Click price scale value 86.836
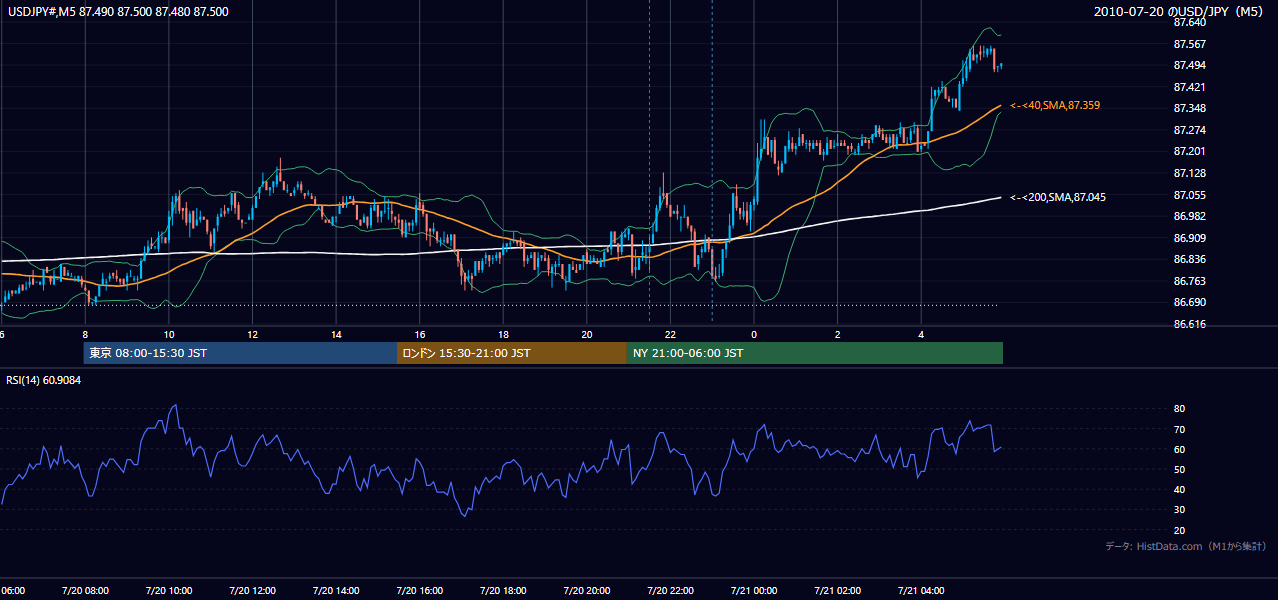The height and width of the screenshot is (600, 1278). click(x=1188, y=259)
